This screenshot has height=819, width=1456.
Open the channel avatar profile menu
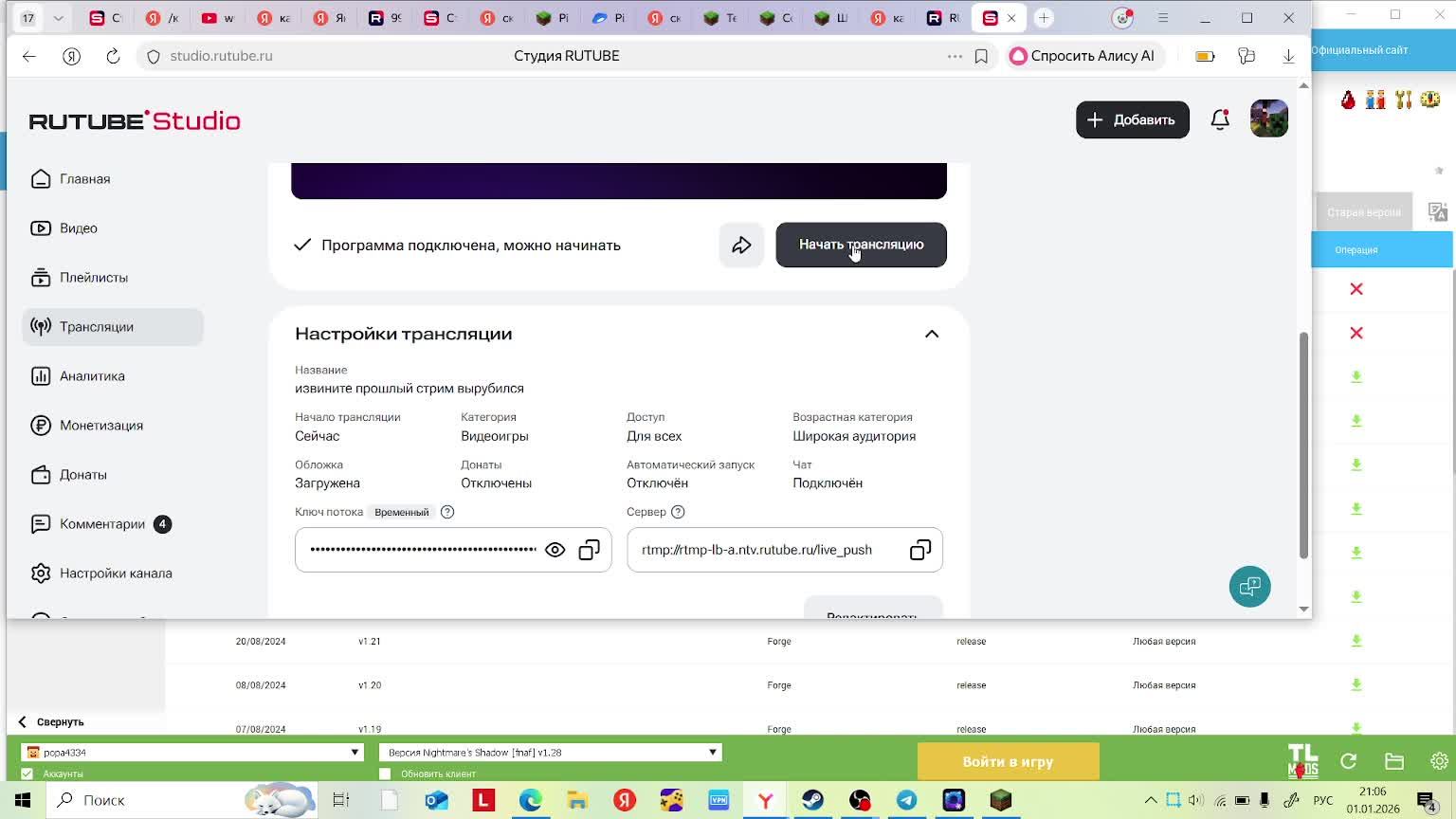1269,119
